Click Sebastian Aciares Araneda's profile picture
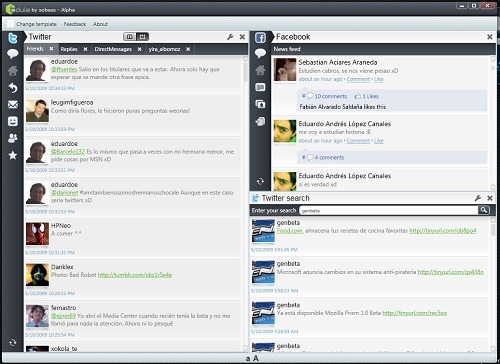 (x=285, y=70)
